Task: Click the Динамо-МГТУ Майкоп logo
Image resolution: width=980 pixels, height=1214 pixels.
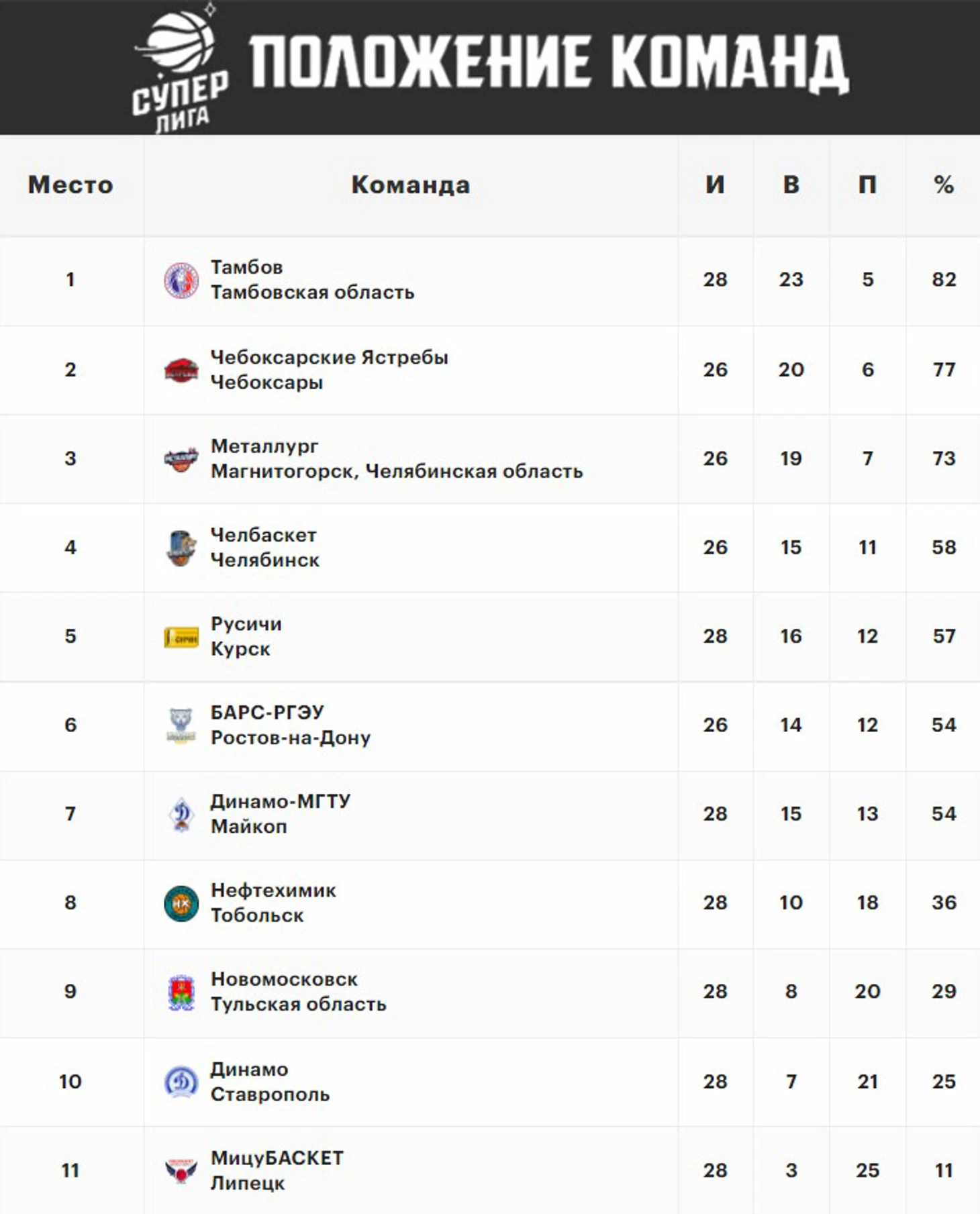Action: pyautogui.click(x=181, y=815)
